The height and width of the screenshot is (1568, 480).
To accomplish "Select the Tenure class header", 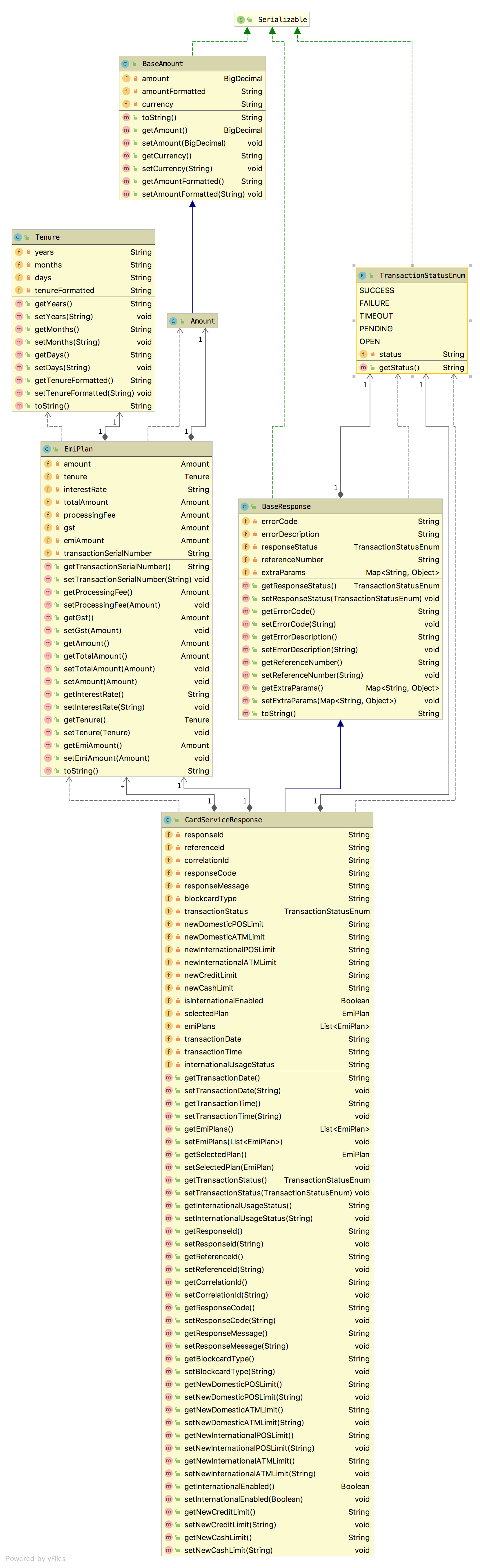I will (83, 237).
